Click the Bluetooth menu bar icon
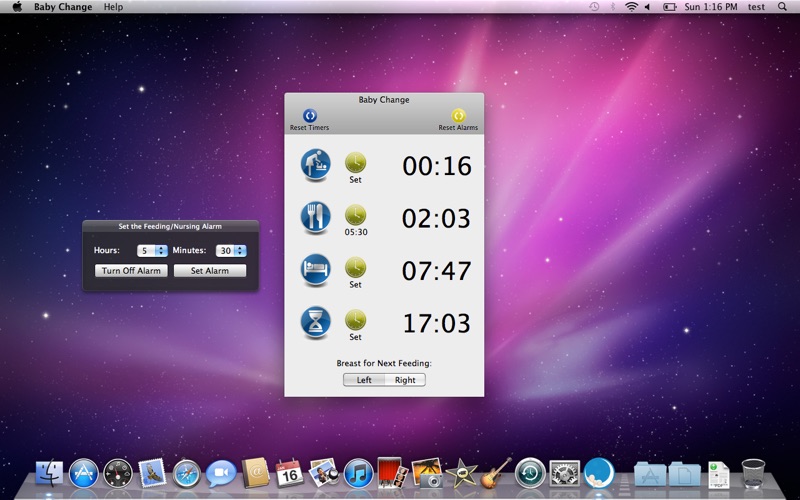The height and width of the screenshot is (500, 800). tap(613, 7)
